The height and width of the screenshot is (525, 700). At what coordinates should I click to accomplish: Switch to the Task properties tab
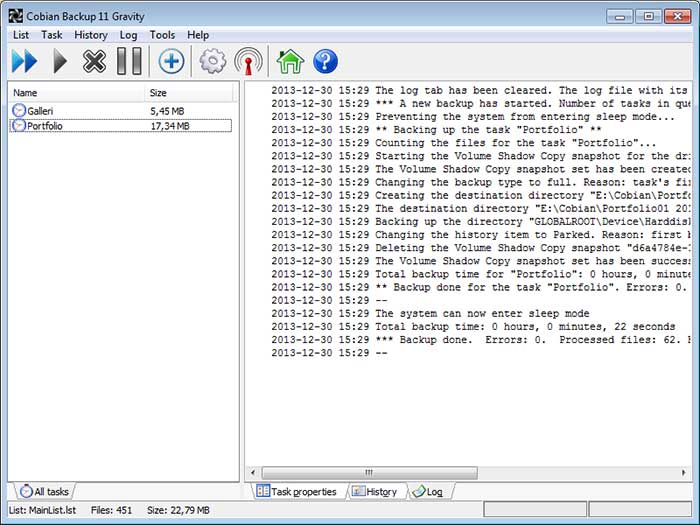pyautogui.click(x=296, y=492)
